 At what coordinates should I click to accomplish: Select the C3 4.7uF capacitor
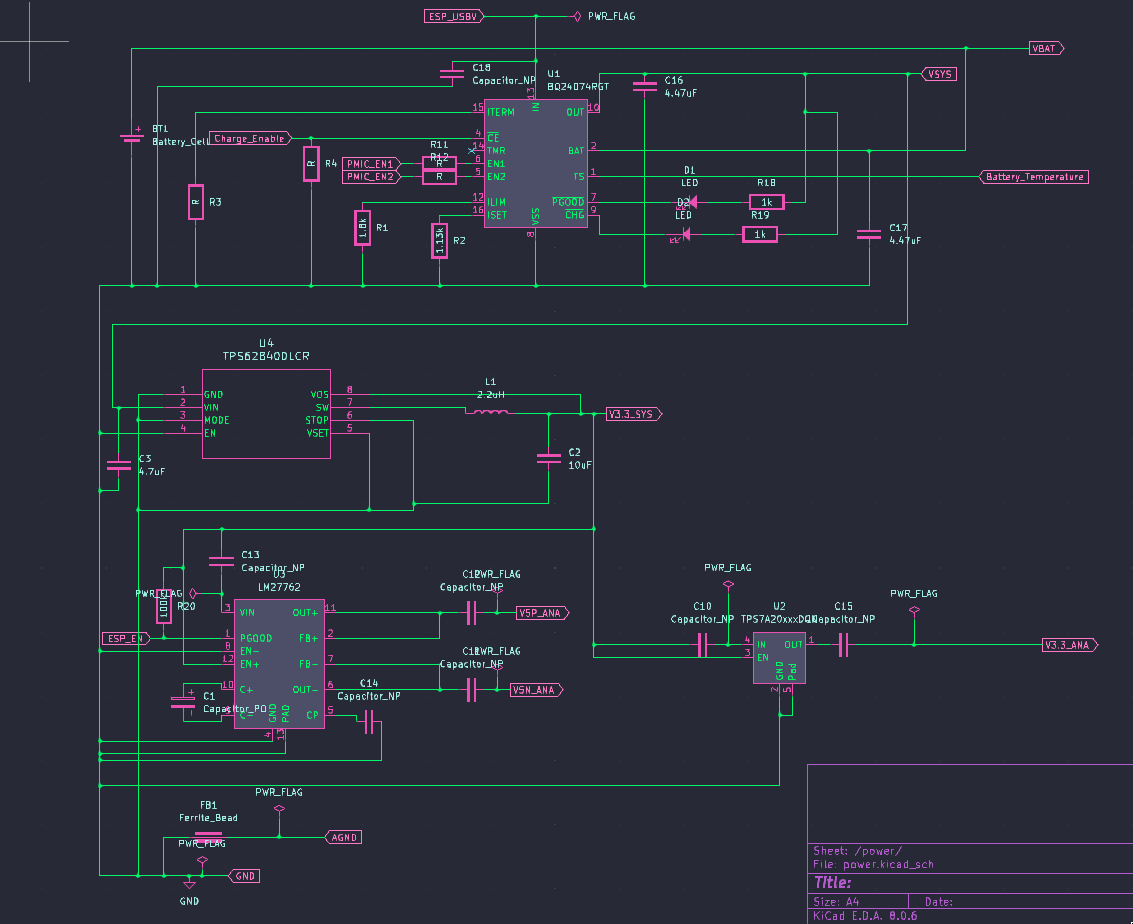[119, 465]
